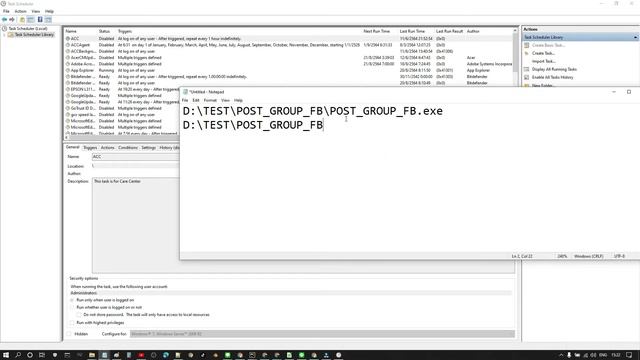The width and height of the screenshot is (640, 360).
Task: Click the yellow folder Up One Level toolbar icon
Action: point(22,20)
